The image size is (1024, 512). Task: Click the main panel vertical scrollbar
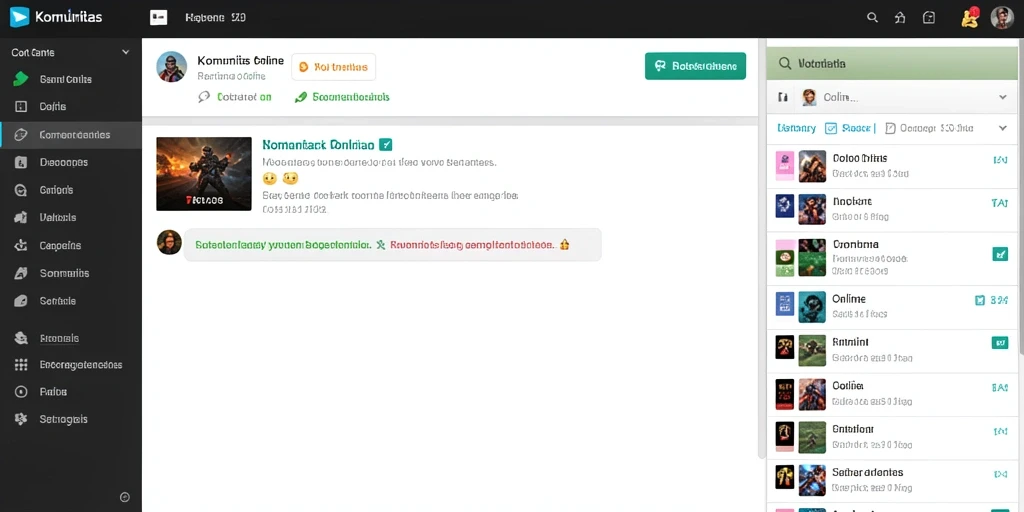760,248
